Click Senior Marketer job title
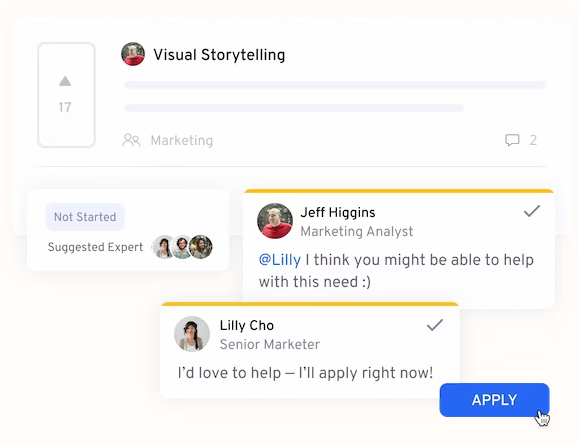This screenshot has height=443, width=578. tap(269, 344)
